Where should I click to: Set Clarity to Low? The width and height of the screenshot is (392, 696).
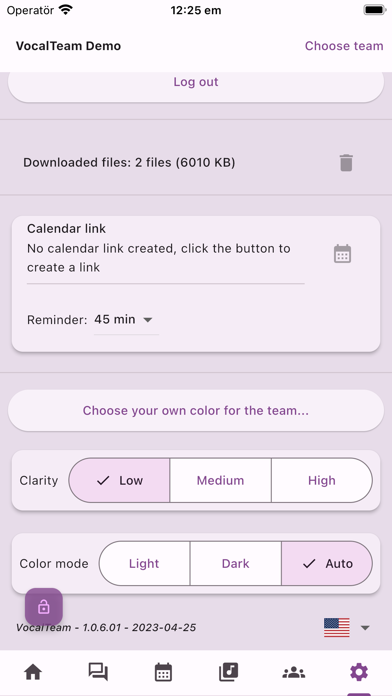pos(119,480)
